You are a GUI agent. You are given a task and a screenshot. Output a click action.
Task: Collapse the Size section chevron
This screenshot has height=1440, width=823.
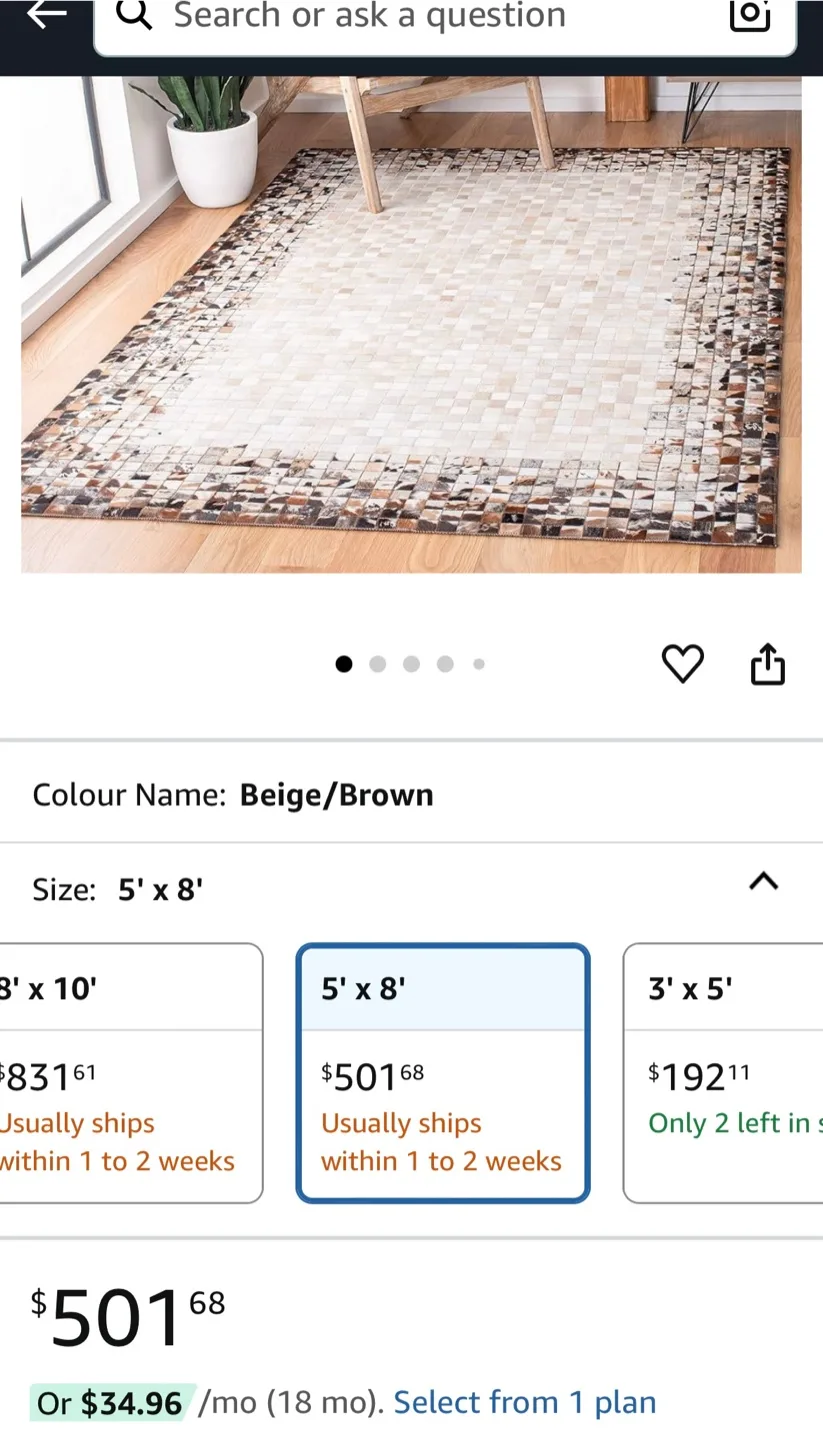coord(763,882)
